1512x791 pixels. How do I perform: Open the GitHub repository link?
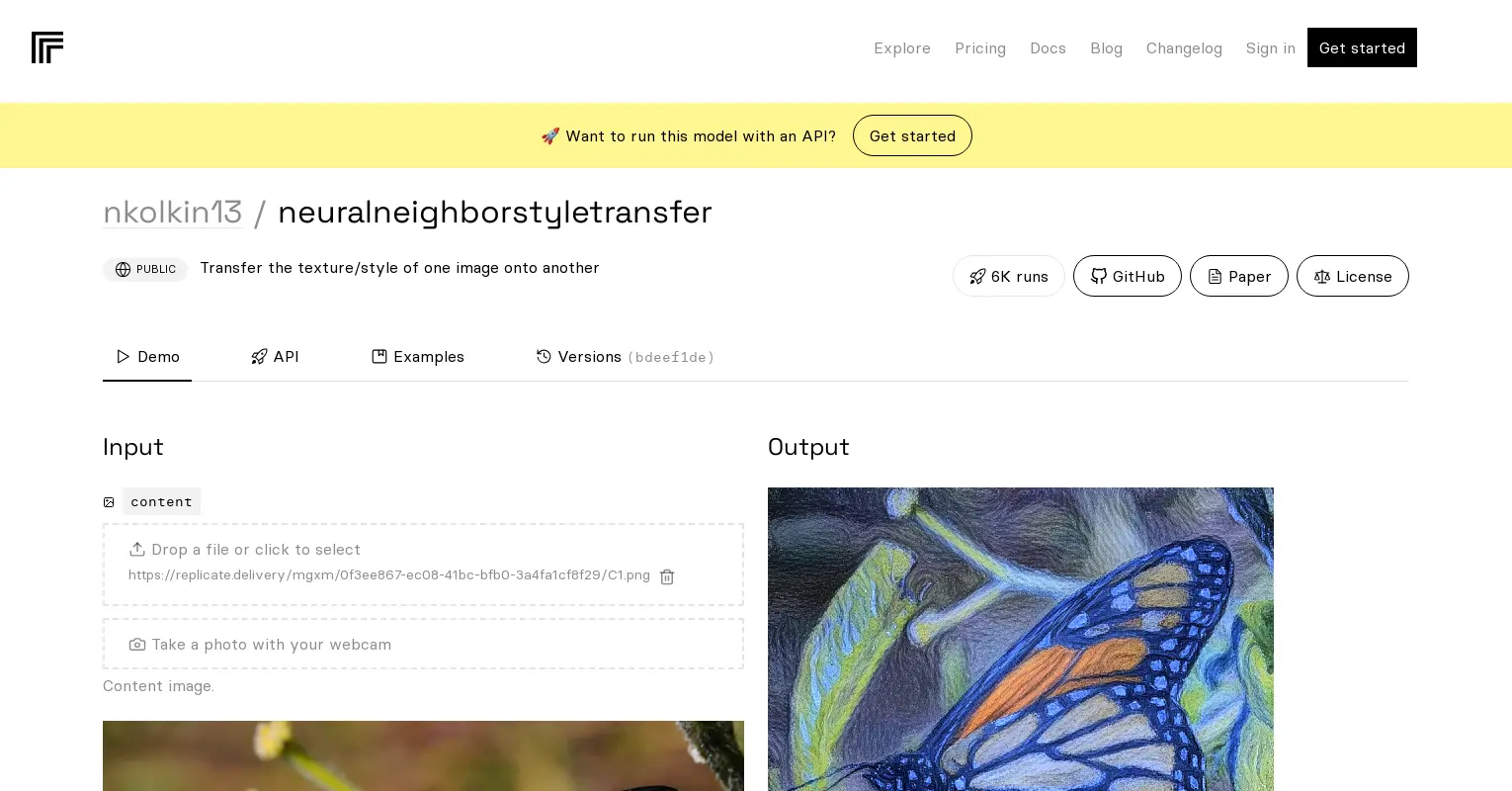[1128, 276]
